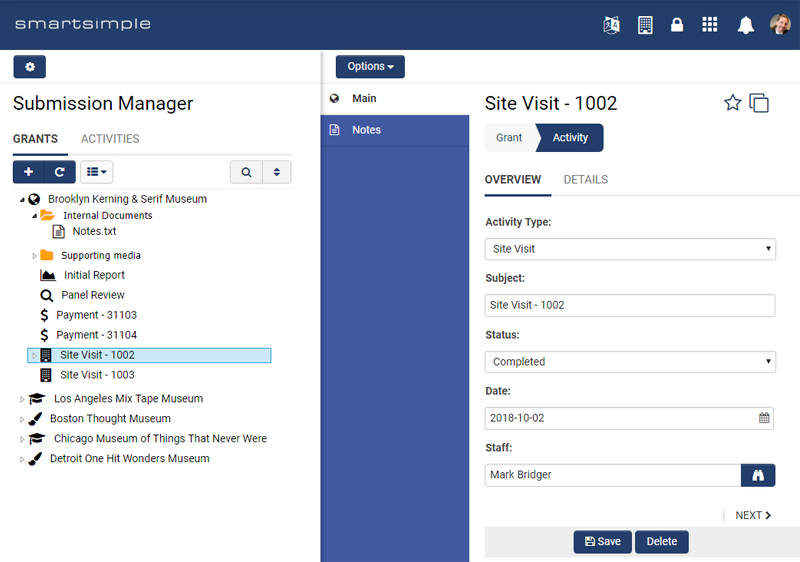Click the open folder icon Internal Documents
This screenshot has width=800, height=562.
[x=47, y=215]
